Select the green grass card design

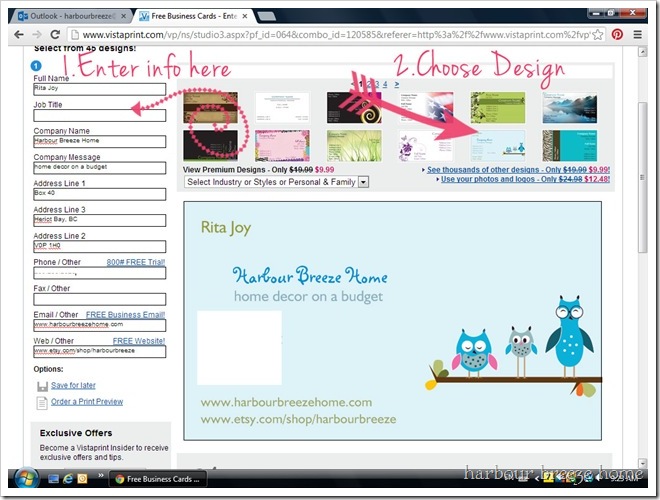click(x=354, y=146)
